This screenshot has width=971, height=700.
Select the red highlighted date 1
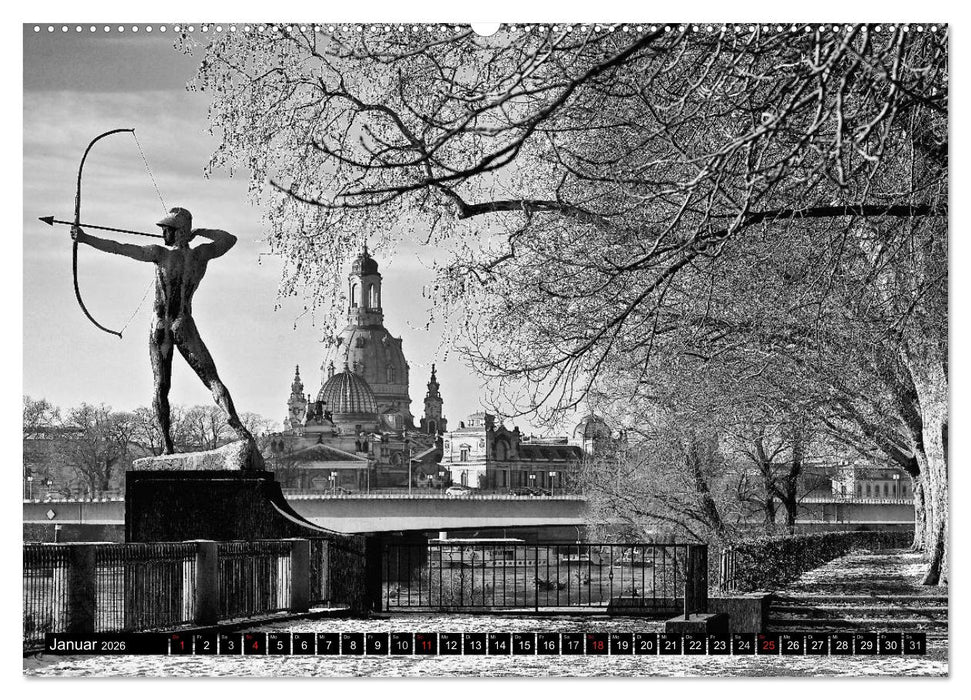tap(180, 645)
